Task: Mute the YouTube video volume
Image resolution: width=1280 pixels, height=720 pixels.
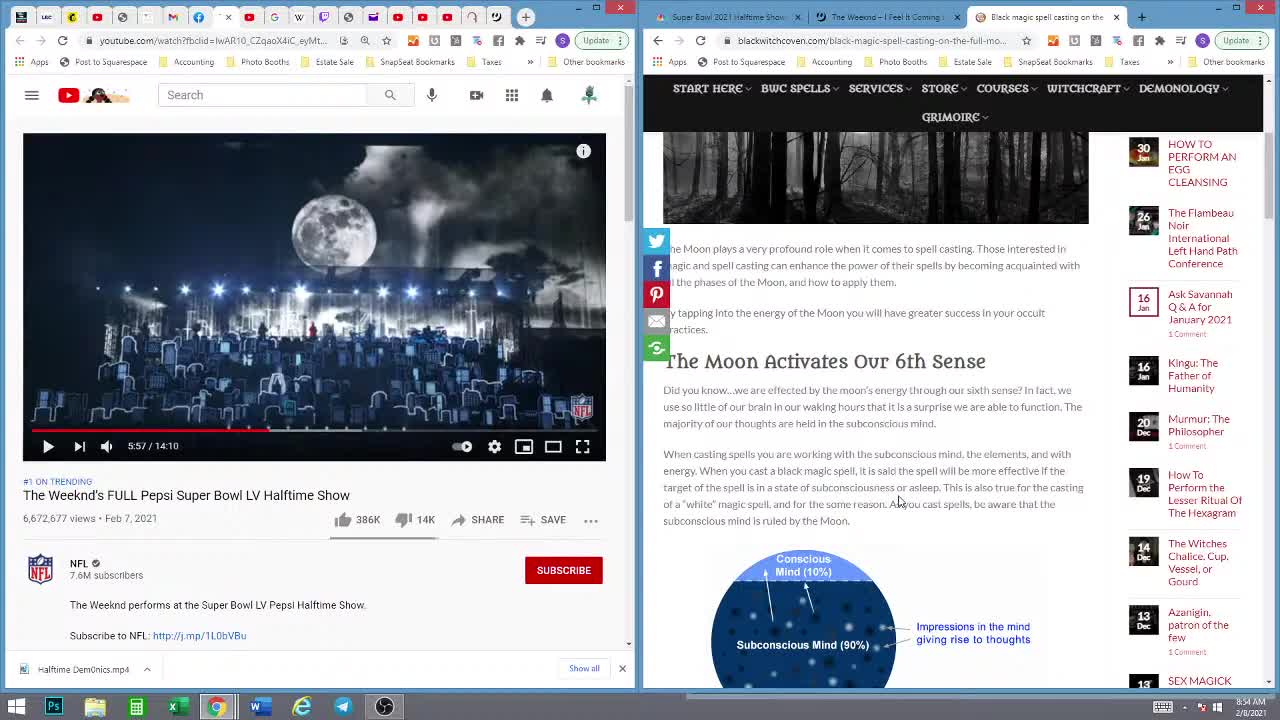Action: [x=107, y=446]
